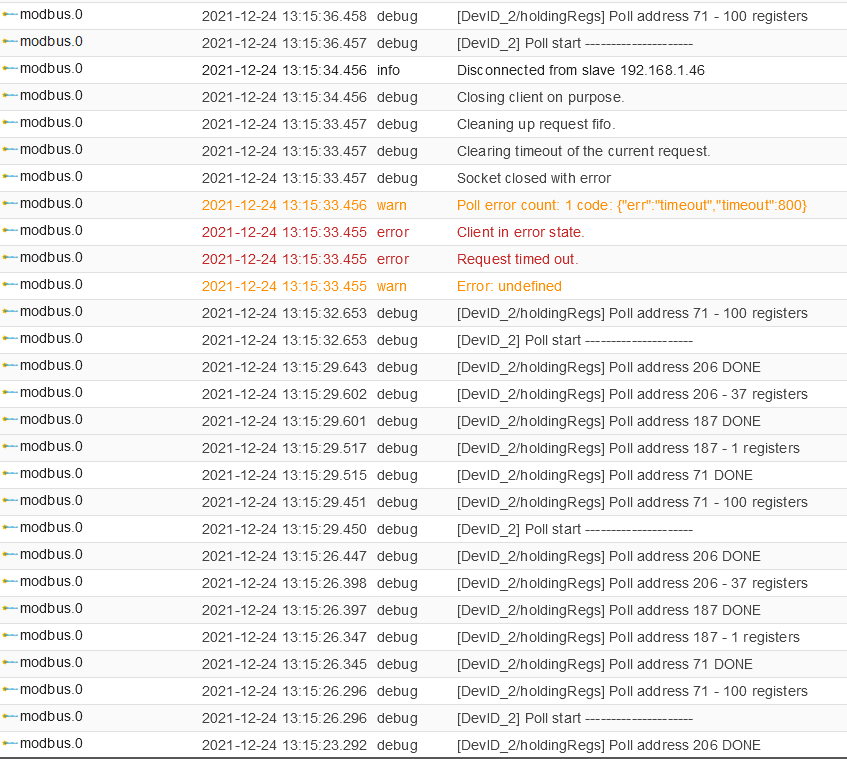Screen dimensions: 847x759
Task: Click the modbus icon in the 'Socket closed with error' row
Action: [x=10, y=177]
